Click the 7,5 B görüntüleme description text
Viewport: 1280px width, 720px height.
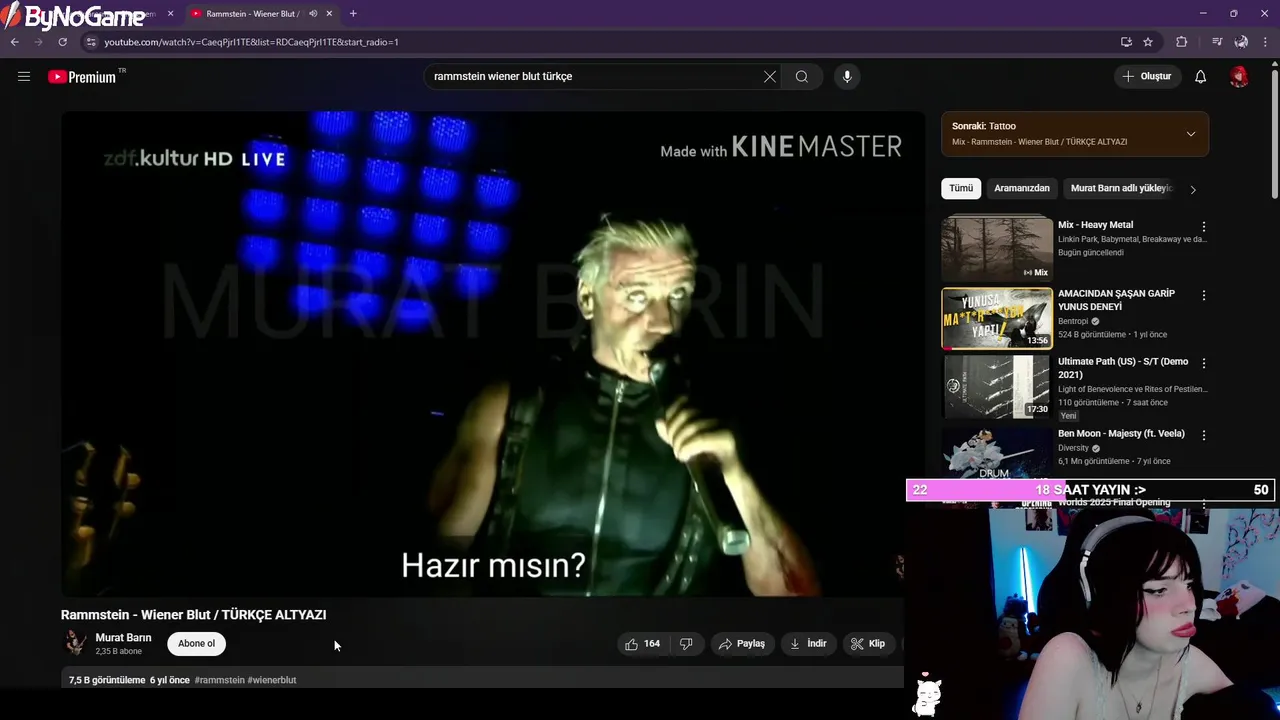coord(107,680)
